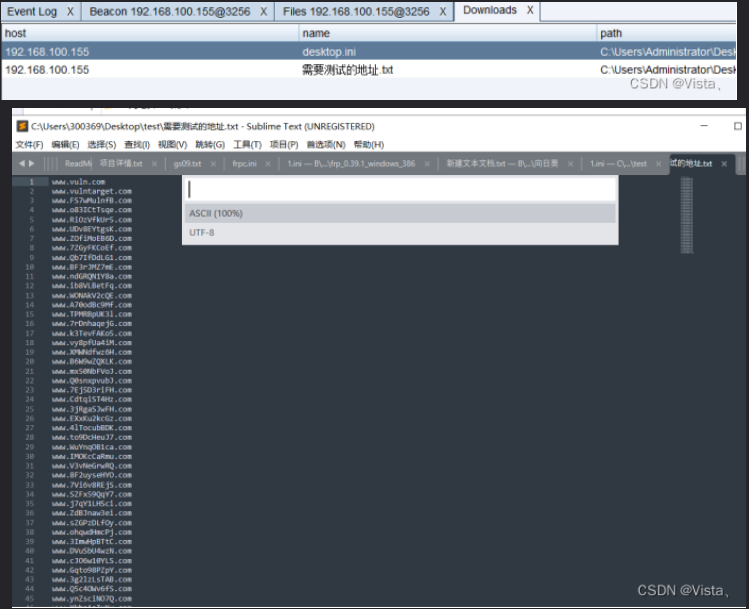Open the 编辑(E) menu
Image resolution: width=749 pixels, height=609 pixels.
pyautogui.click(x=65, y=145)
